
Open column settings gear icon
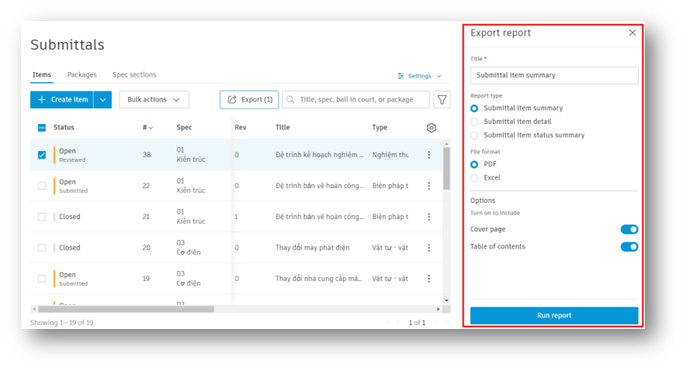pos(431,128)
